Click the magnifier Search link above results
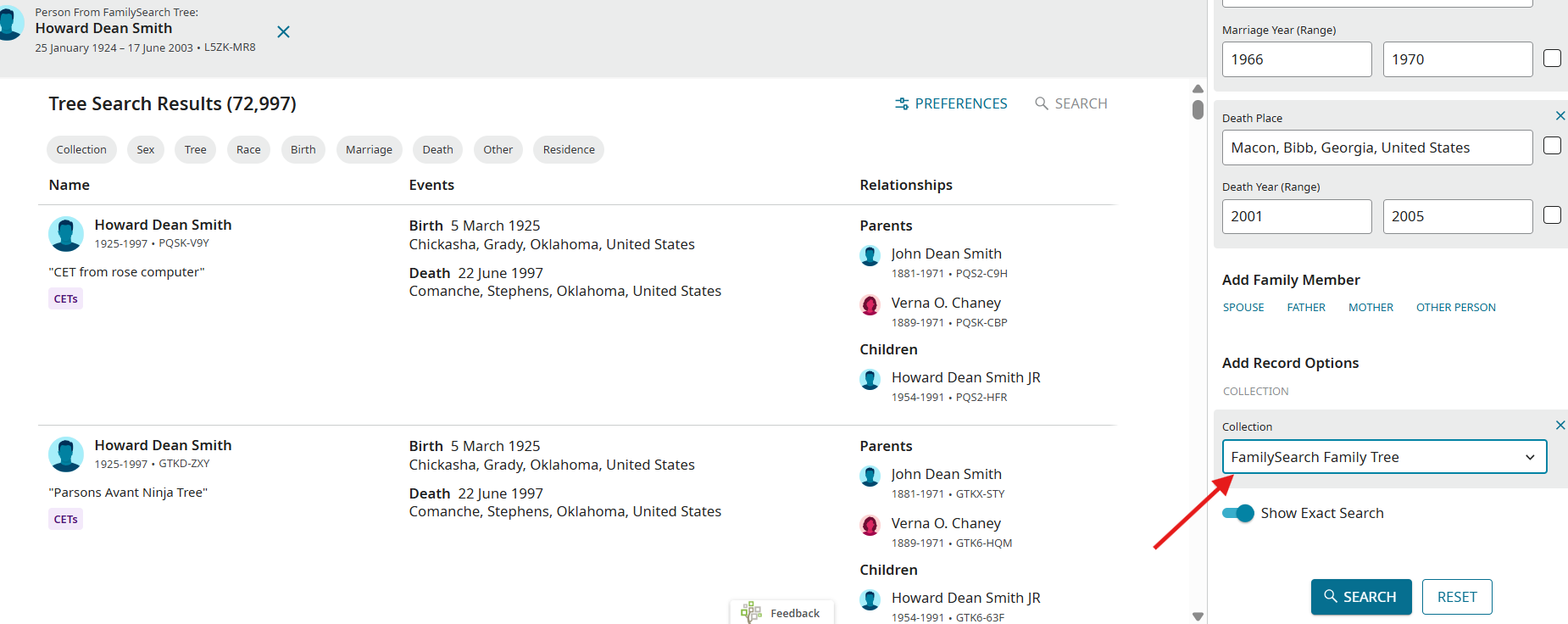 1071,103
